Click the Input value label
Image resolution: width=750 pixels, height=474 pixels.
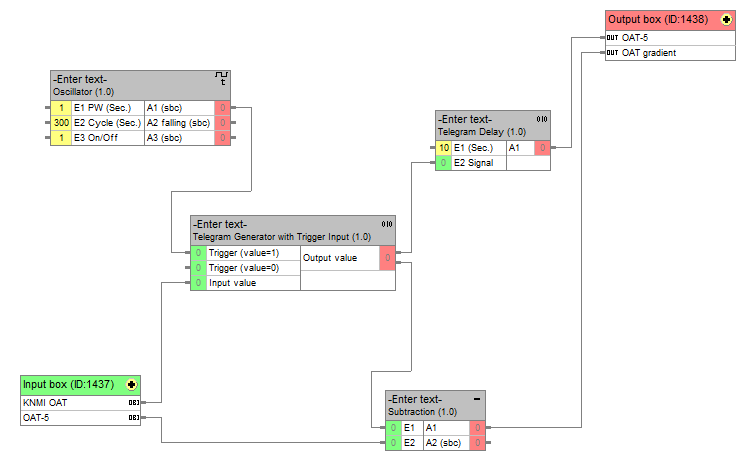pos(232,283)
